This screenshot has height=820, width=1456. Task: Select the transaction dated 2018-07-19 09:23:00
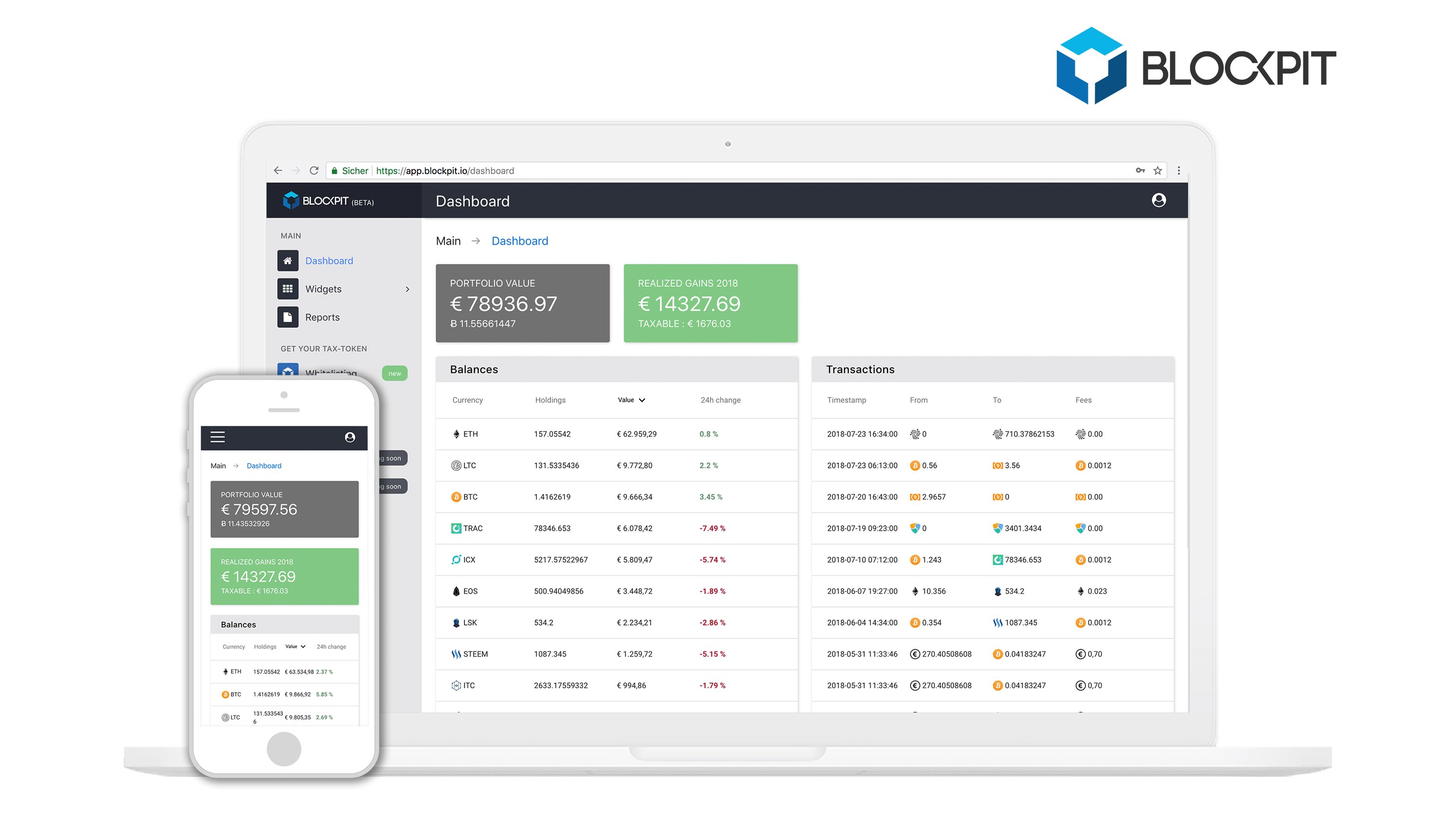(x=993, y=528)
